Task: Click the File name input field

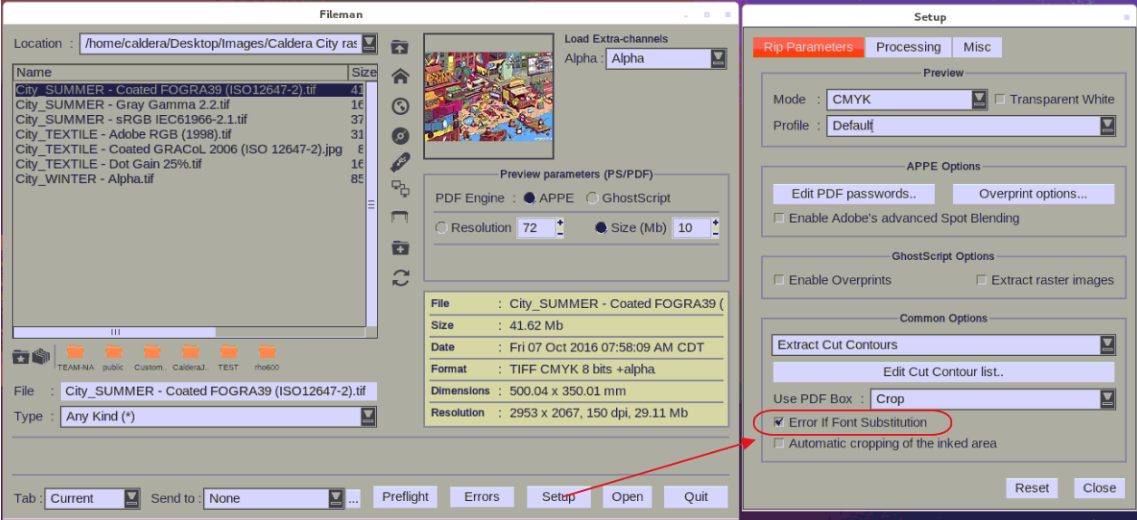Action: click(219, 392)
